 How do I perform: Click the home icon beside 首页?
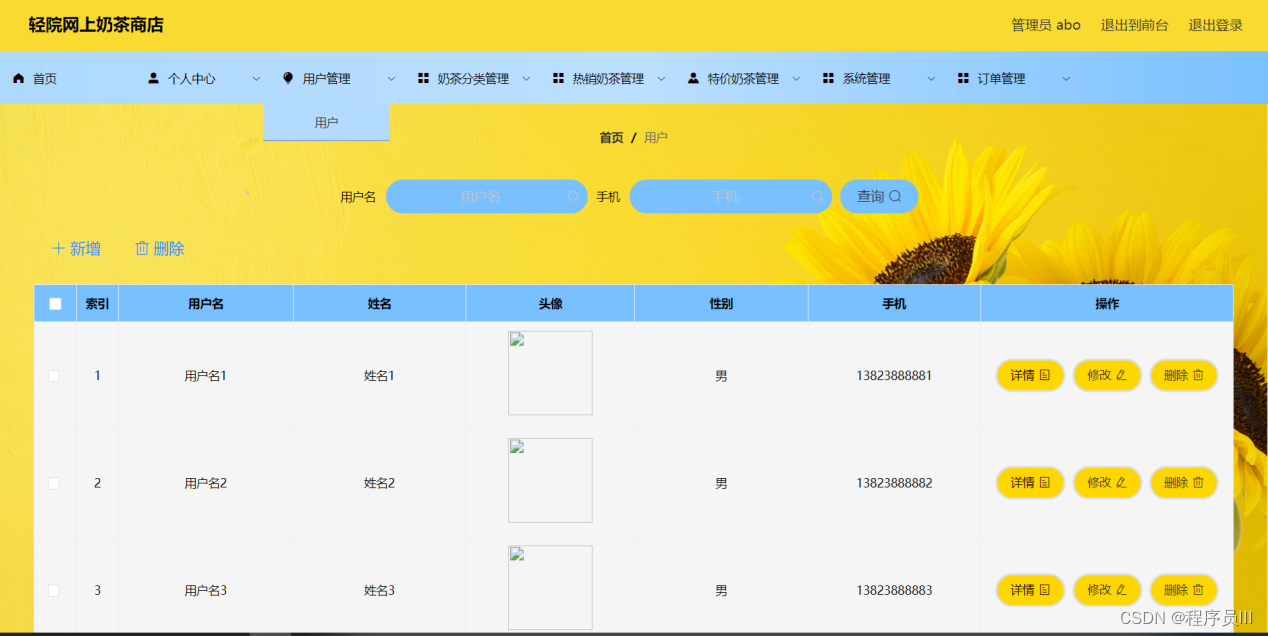tap(17, 77)
